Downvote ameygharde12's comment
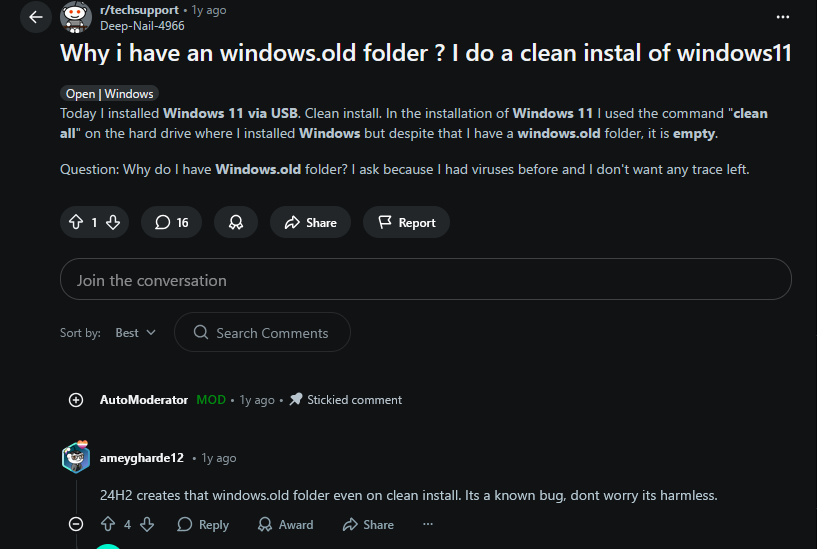817x549 pixels. (x=146, y=524)
